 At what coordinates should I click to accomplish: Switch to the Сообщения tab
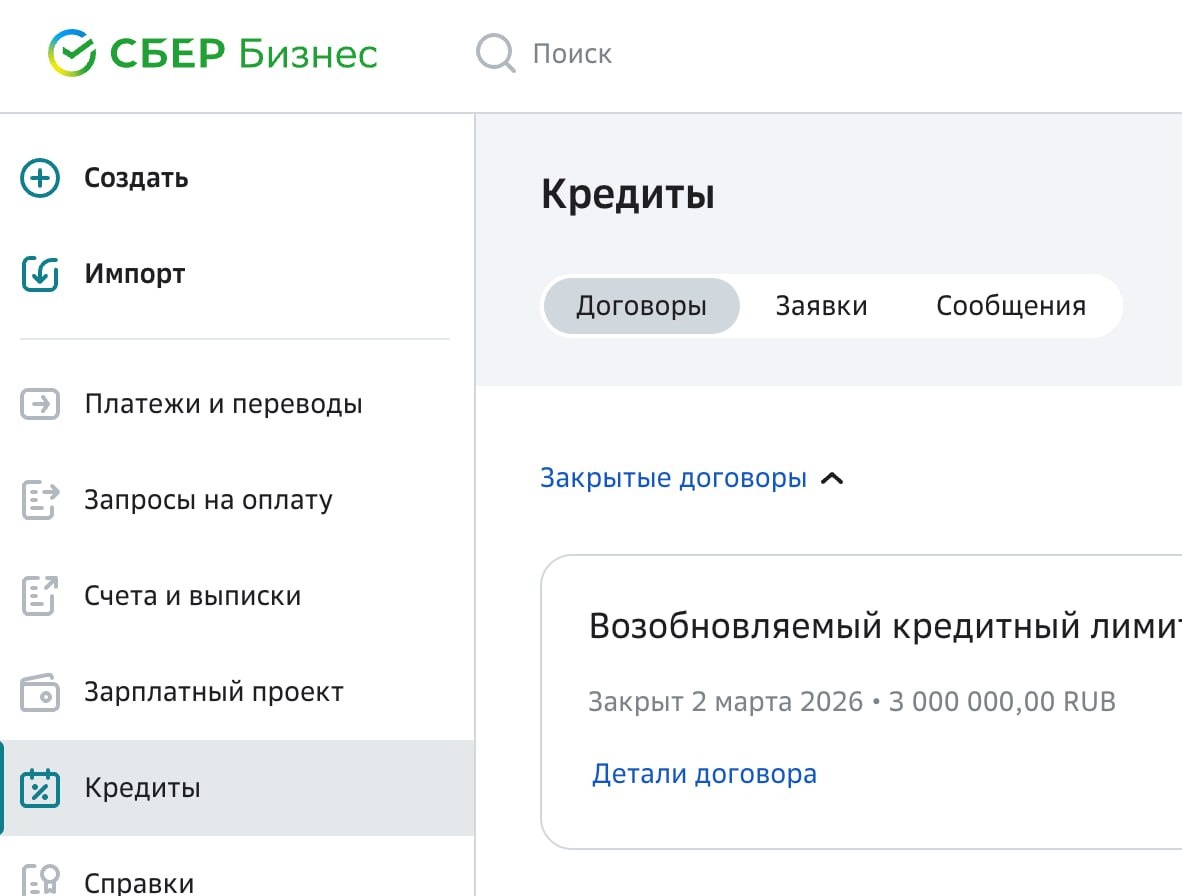[1010, 306]
